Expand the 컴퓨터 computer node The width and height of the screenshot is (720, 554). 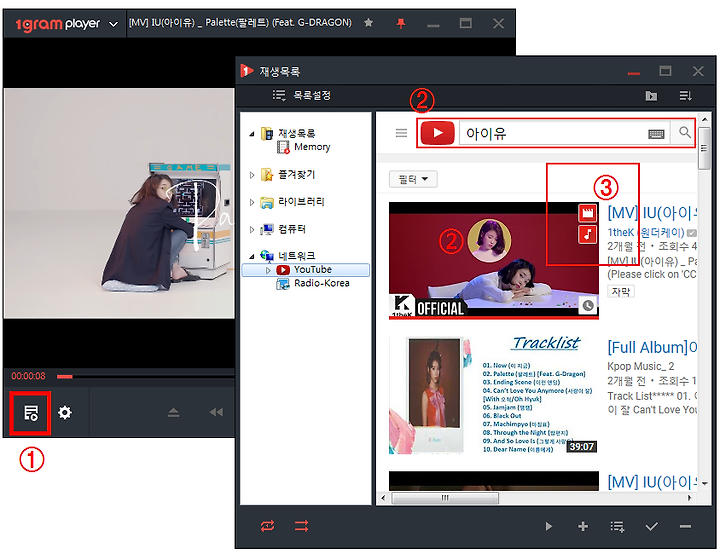point(252,229)
